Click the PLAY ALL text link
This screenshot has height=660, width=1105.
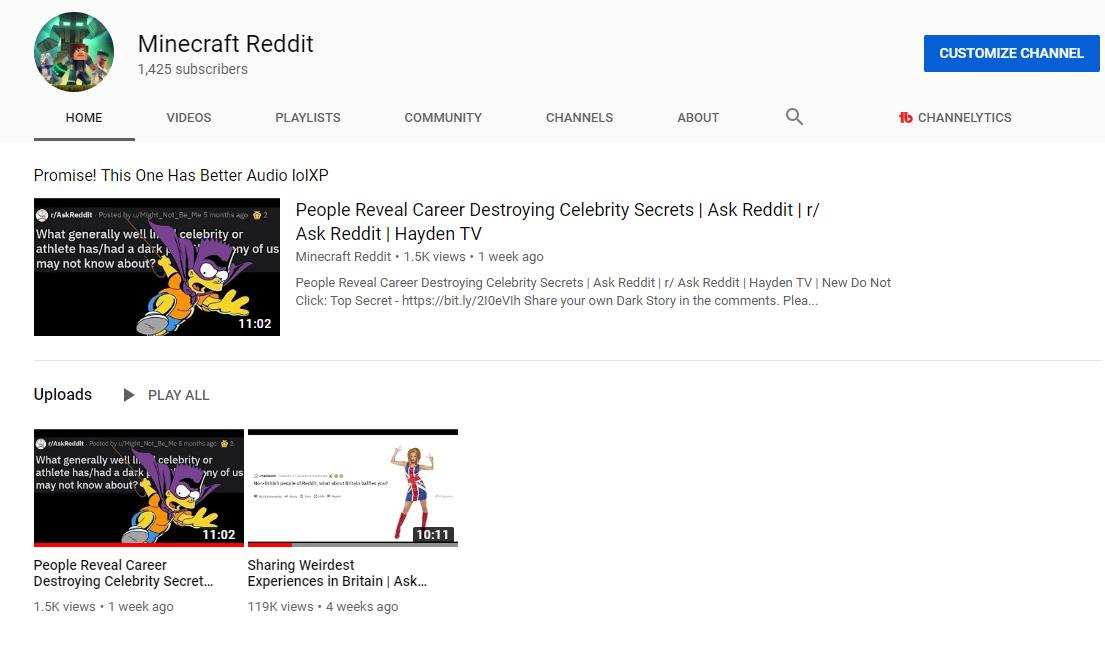point(178,395)
